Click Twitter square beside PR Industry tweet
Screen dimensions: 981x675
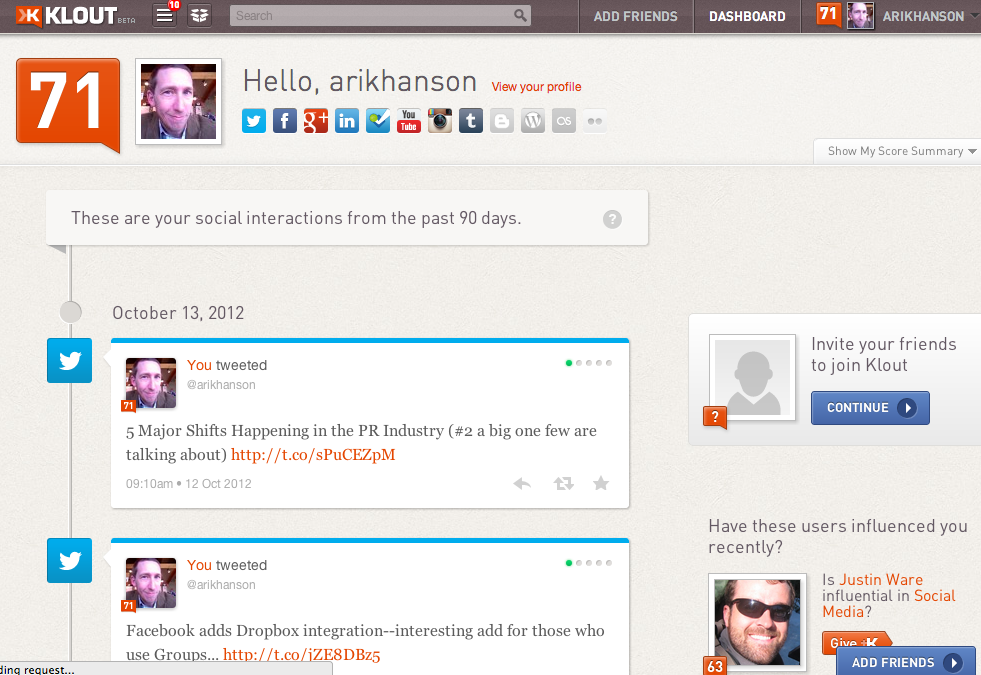coord(69,360)
